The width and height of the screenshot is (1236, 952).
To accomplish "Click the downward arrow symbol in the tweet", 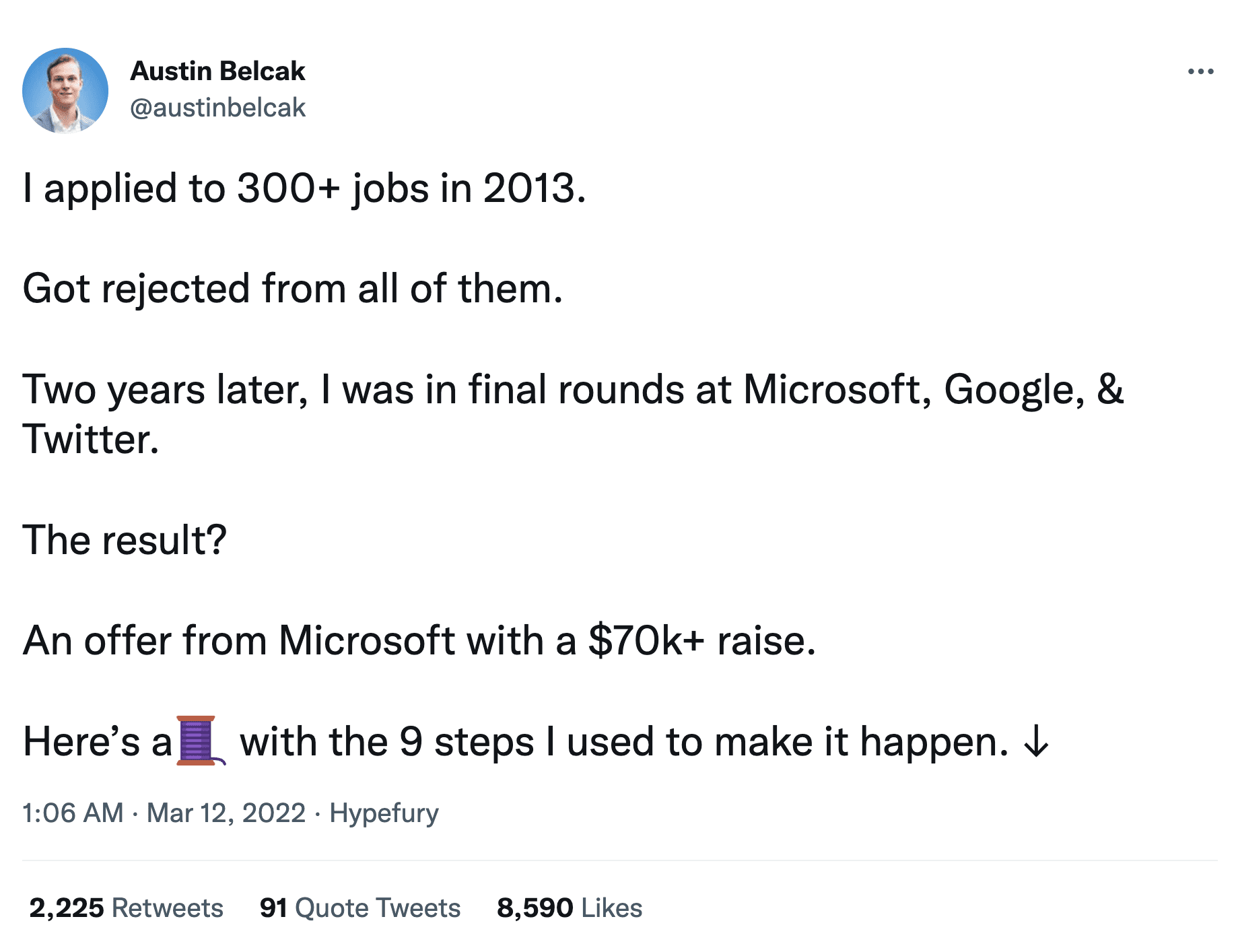I will coord(1035,742).
